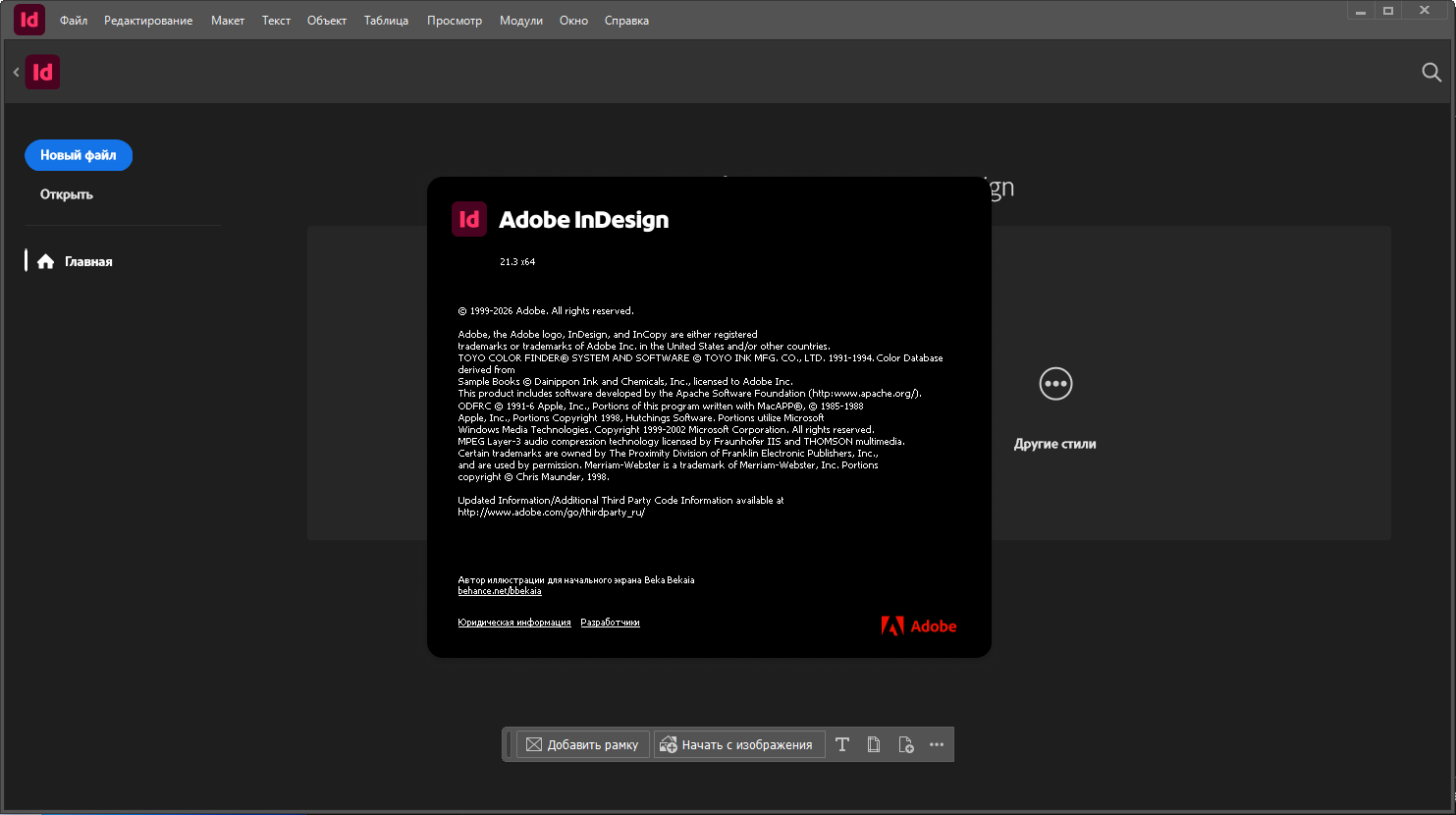This screenshot has width=1456, height=815.
Task: Select Главная in the left sidebar
Action: click(x=88, y=262)
